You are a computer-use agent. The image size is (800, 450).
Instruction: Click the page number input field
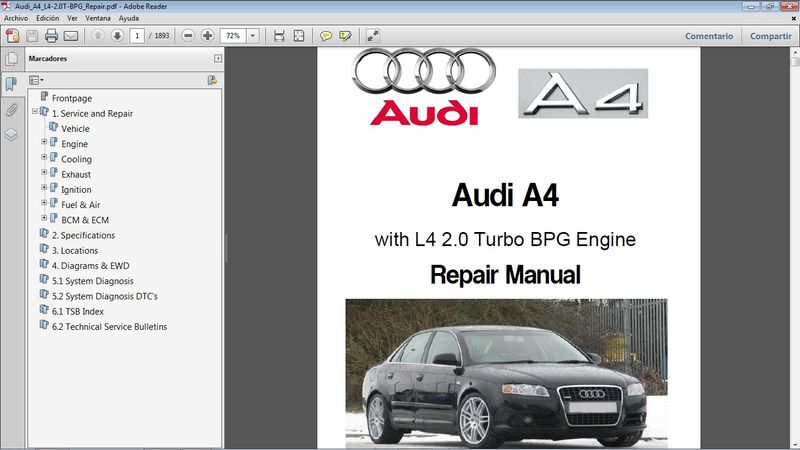(136, 36)
